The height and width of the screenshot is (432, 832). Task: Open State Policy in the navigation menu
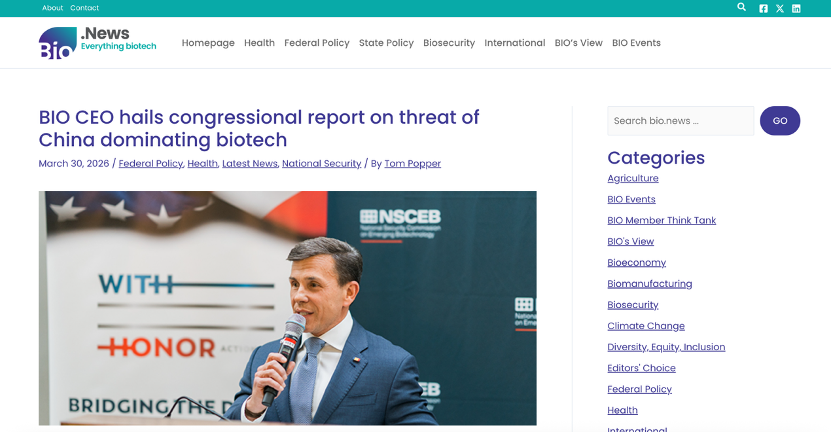point(386,43)
